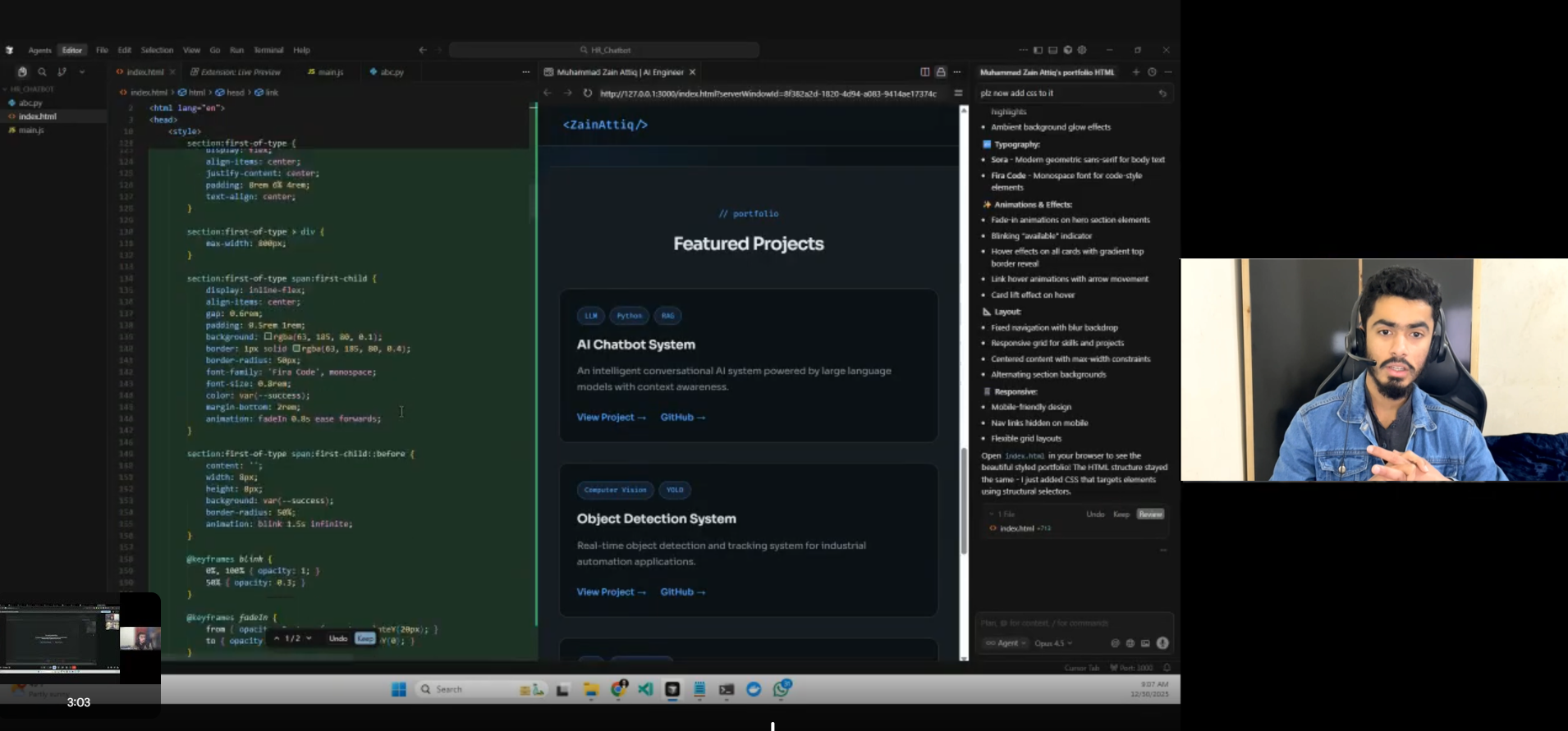
Task: Open the Run menu
Action: [x=236, y=50]
